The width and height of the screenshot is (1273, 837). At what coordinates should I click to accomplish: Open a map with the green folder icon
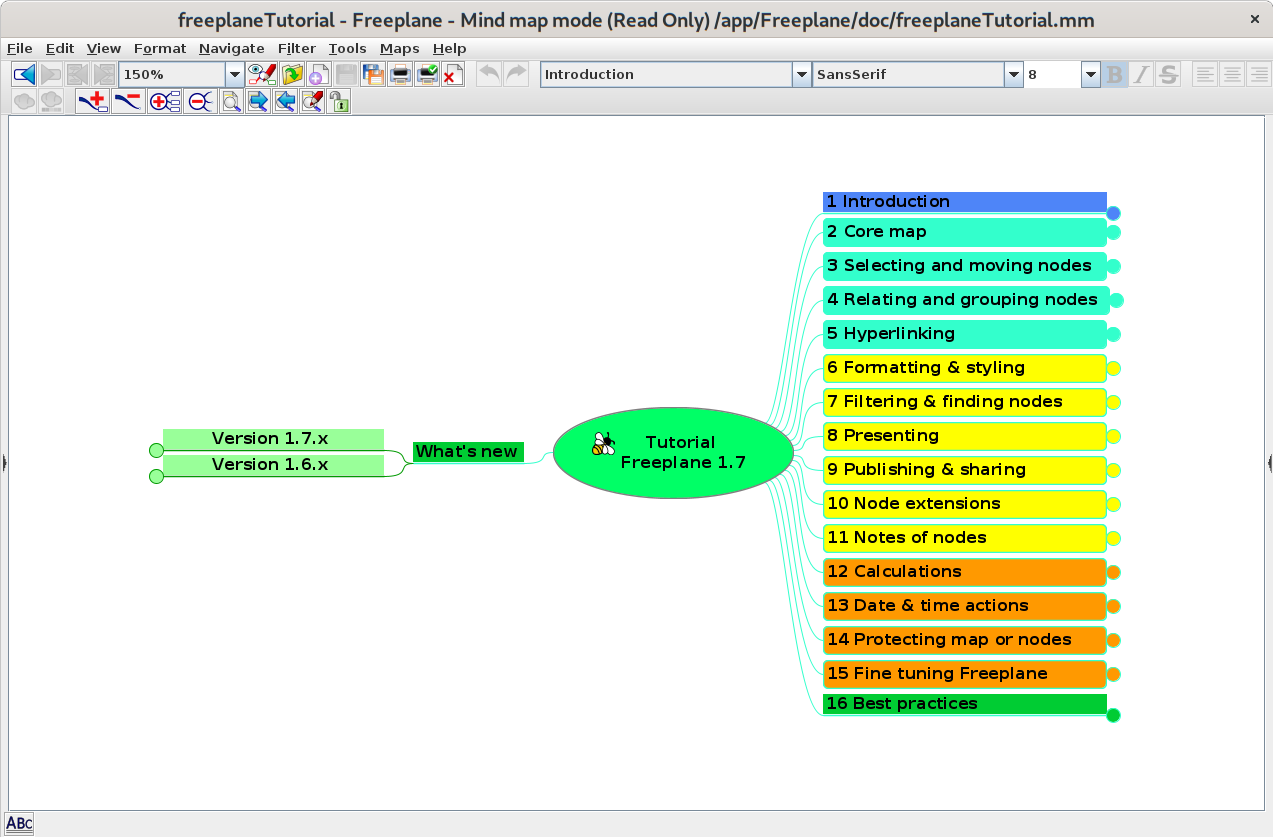(291, 74)
